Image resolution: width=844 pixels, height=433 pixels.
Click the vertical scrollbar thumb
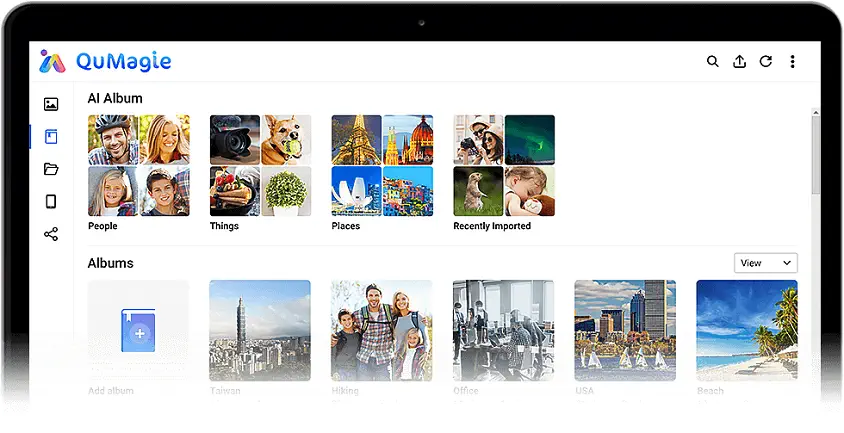click(815, 156)
